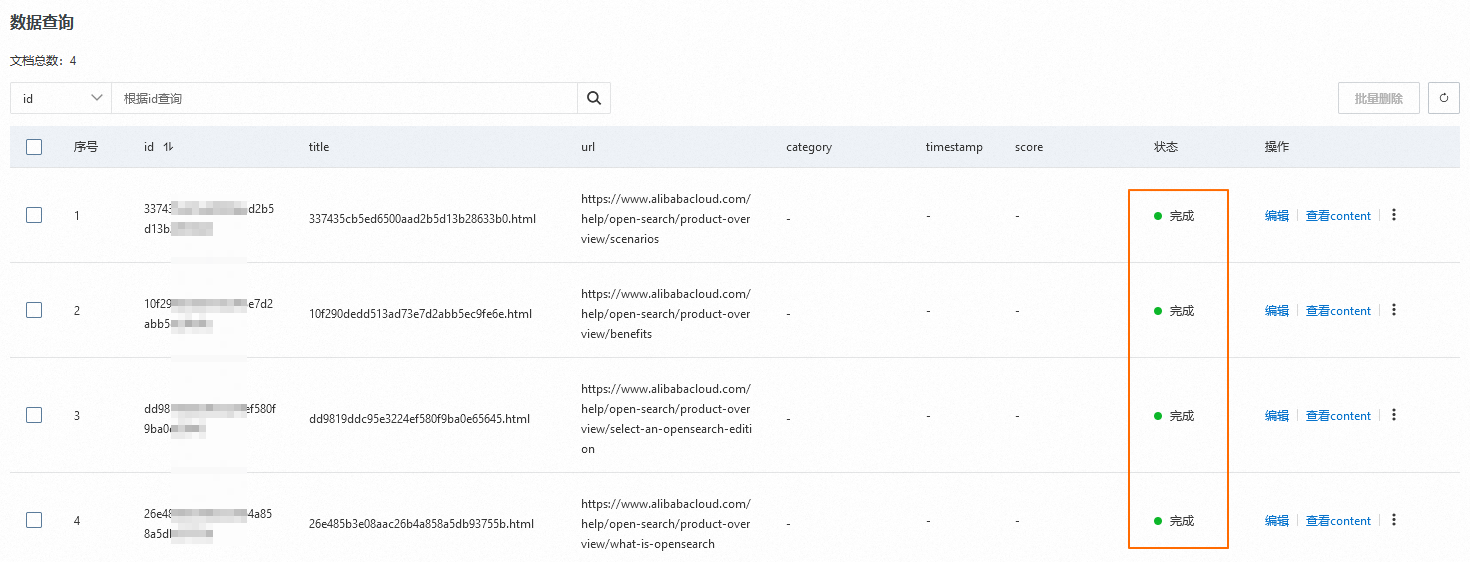Check the box for row 3
This screenshot has width=1470, height=562.
pyautogui.click(x=34, y=415)
